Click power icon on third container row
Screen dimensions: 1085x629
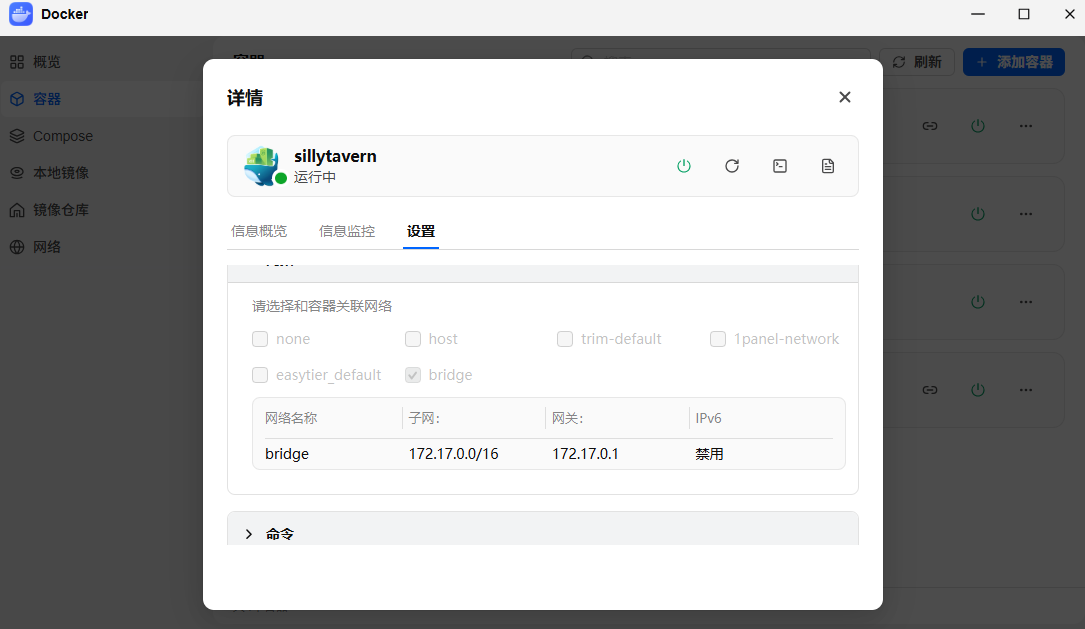[x=978, y=302]
